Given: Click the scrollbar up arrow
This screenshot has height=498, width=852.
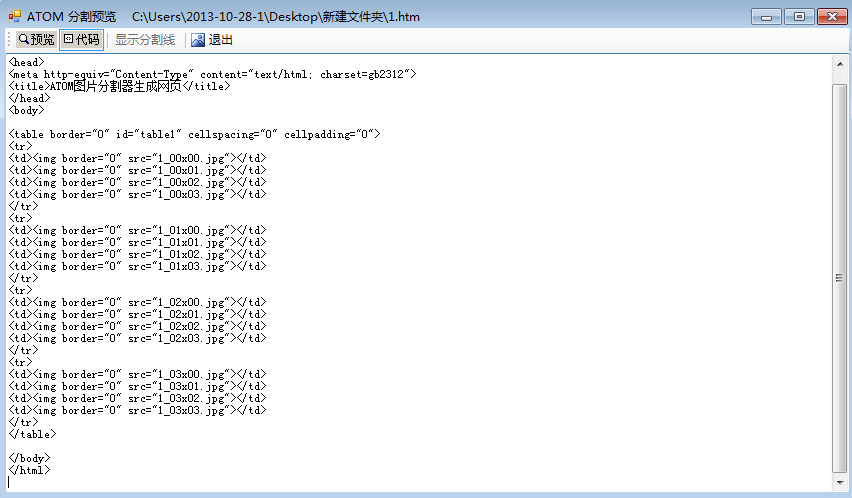Looking at the screenshot, I should pos(838,64).
